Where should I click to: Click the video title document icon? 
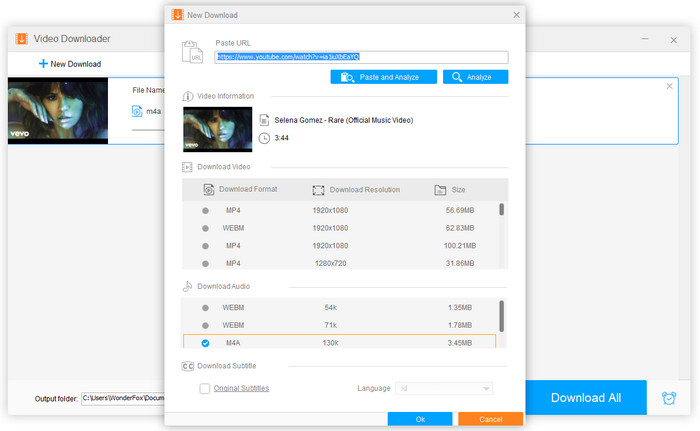[x=264, y=120]
